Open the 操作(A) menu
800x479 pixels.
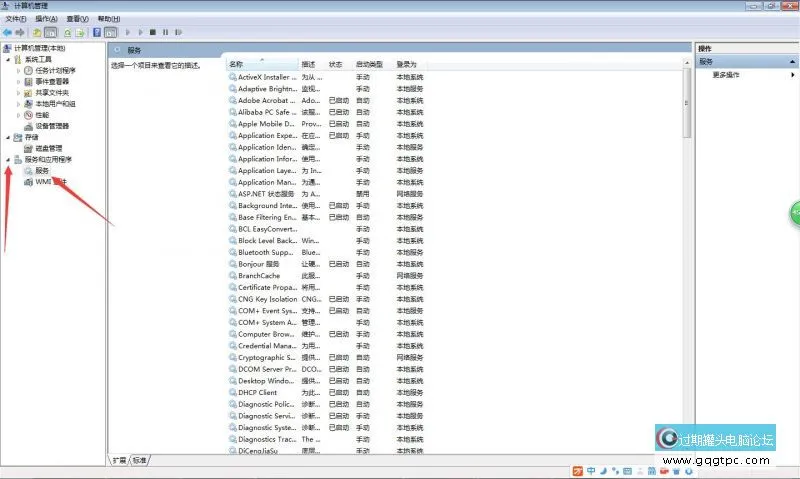tap(46, 19)
